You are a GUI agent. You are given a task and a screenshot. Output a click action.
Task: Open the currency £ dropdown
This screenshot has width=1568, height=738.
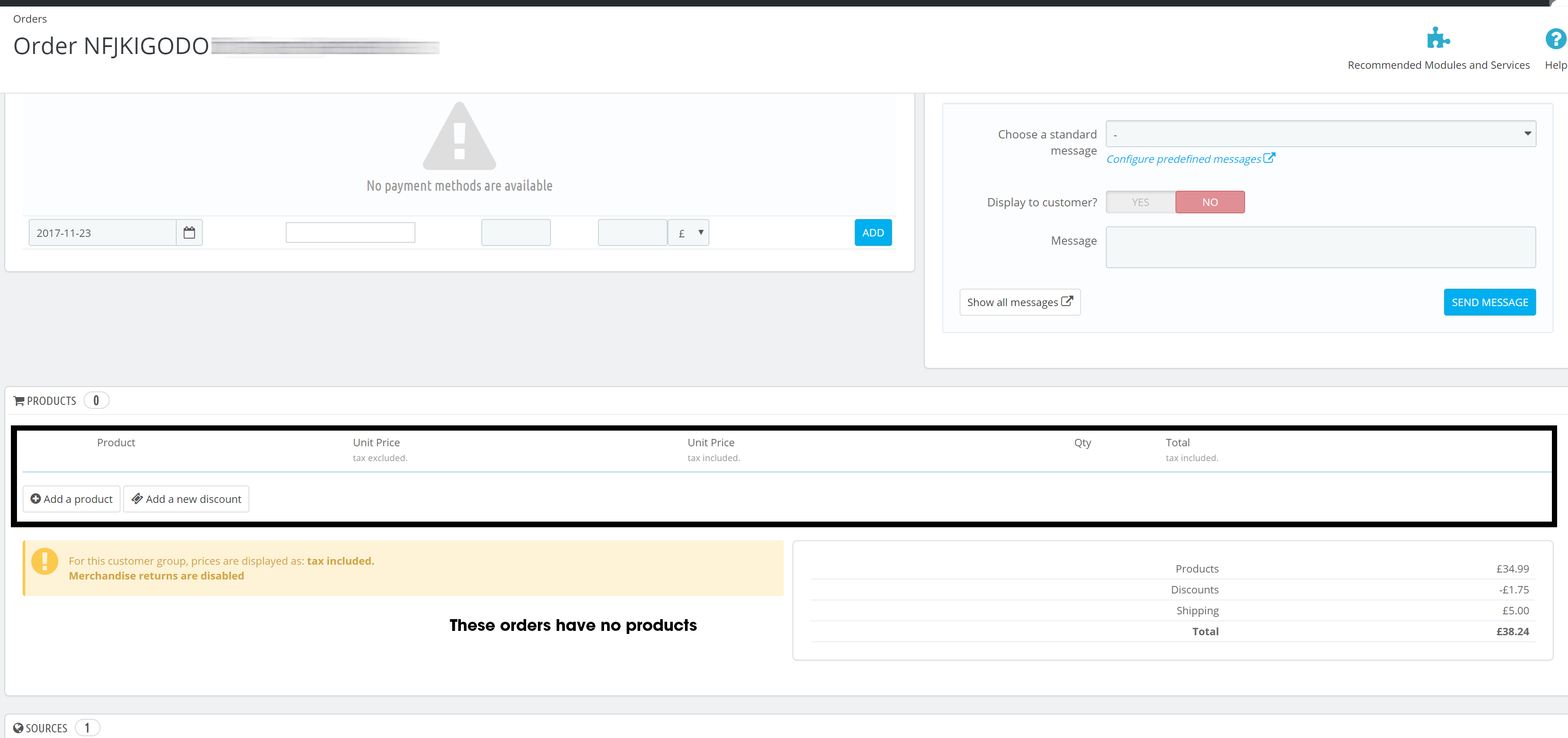pyautogui.click(x=688, y=233)
